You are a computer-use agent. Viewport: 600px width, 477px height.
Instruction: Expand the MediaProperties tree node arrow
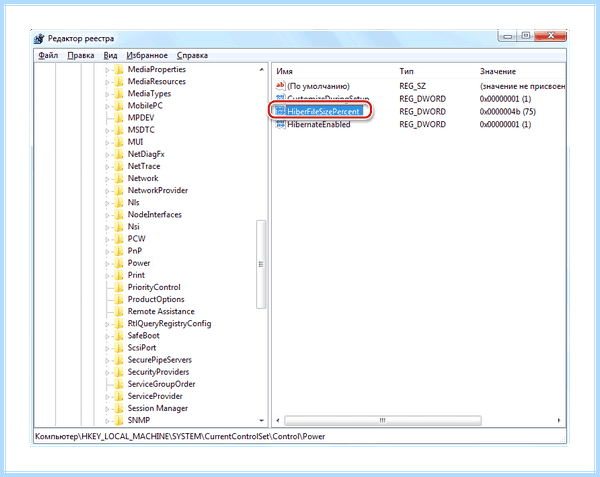tap(107, 70)
